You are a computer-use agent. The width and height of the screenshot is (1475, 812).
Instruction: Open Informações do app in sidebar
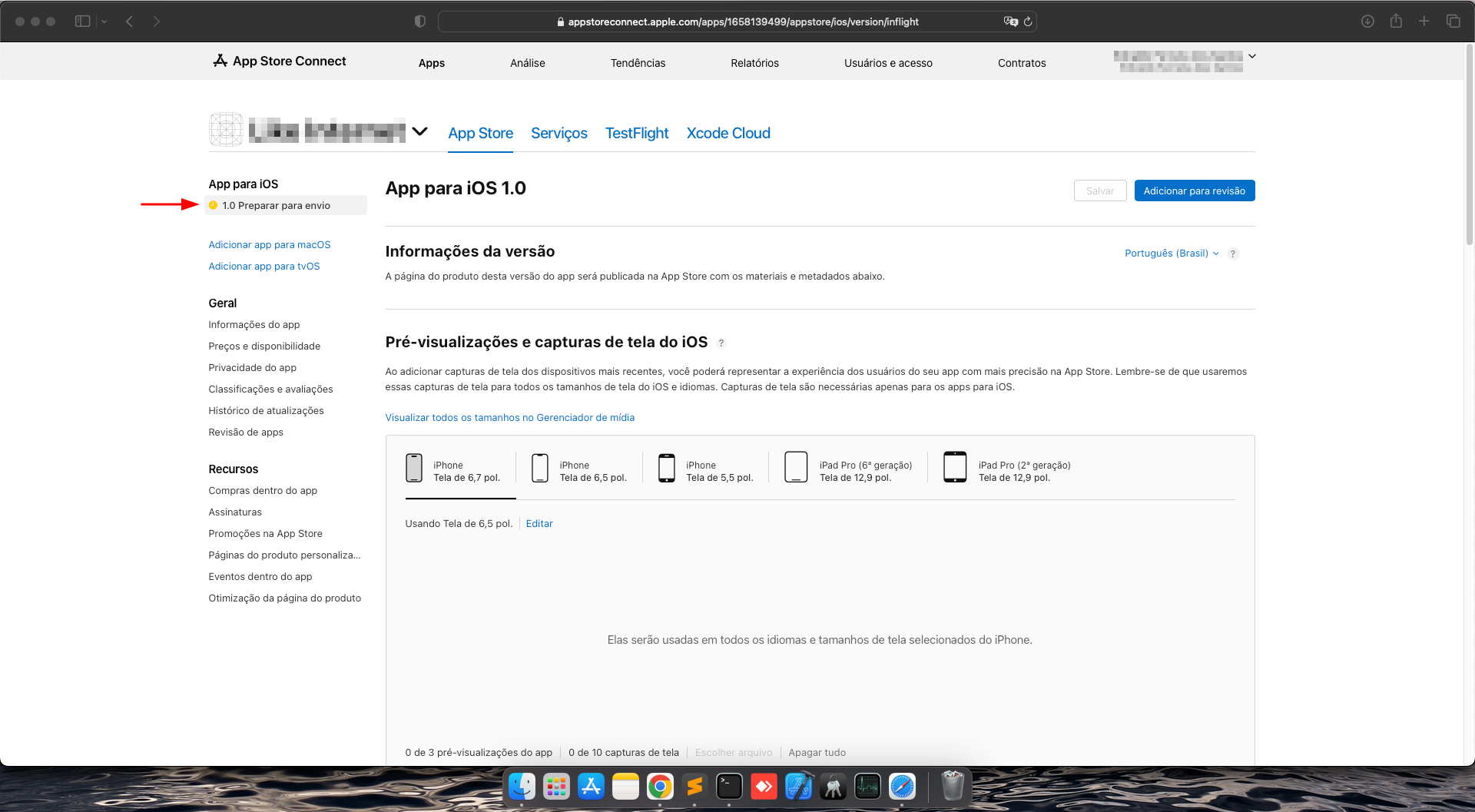(254, 325)
